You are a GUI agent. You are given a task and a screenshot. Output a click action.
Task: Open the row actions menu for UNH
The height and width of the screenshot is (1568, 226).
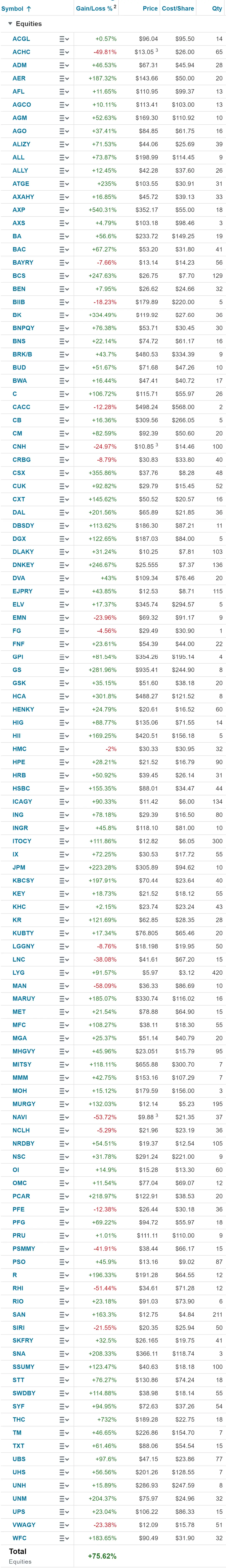point(64,1485)
